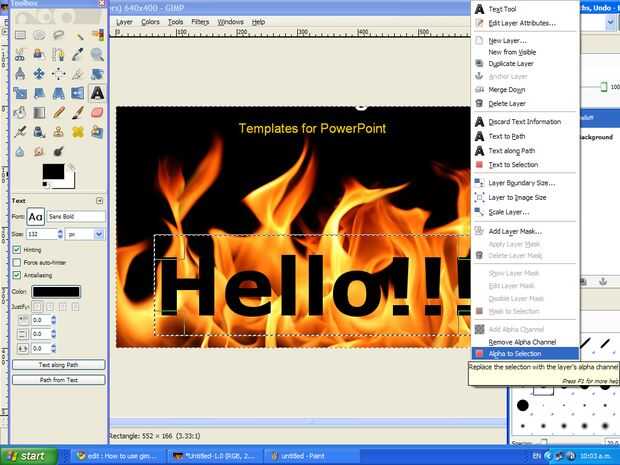Select the Measure compass tool
The height and width of the screenshot is (465, 620).
(20, 74)
